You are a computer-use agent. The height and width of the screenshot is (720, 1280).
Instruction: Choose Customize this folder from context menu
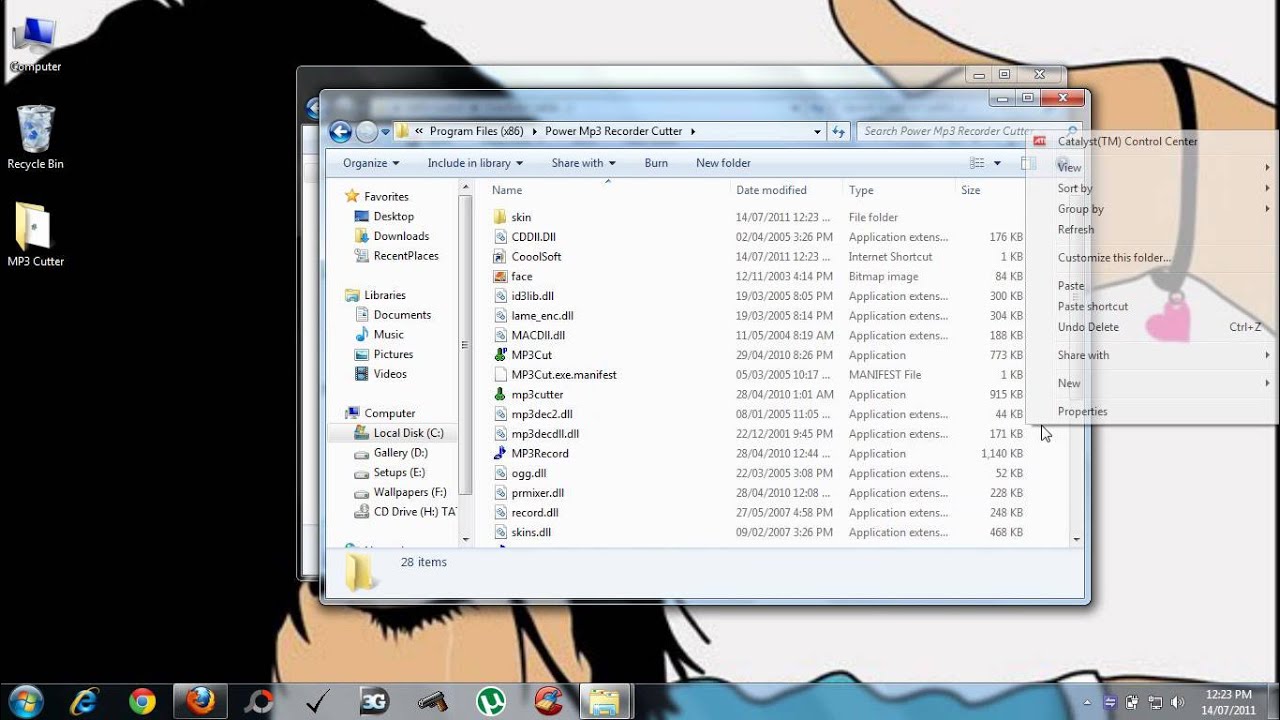coord(1151,257)
